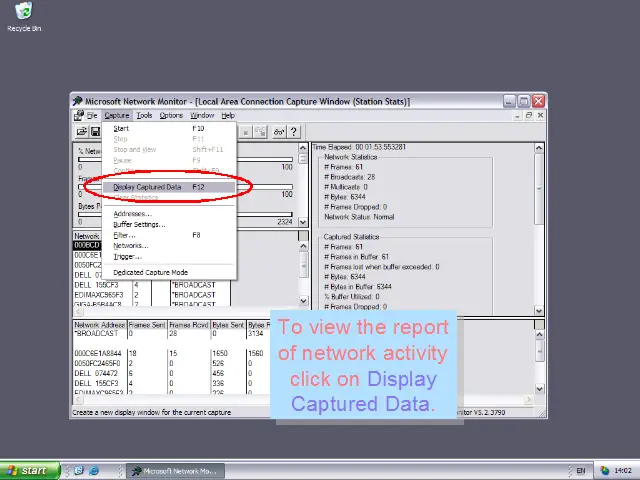
Task: Open the Options menu
Action: coord(171,116)
